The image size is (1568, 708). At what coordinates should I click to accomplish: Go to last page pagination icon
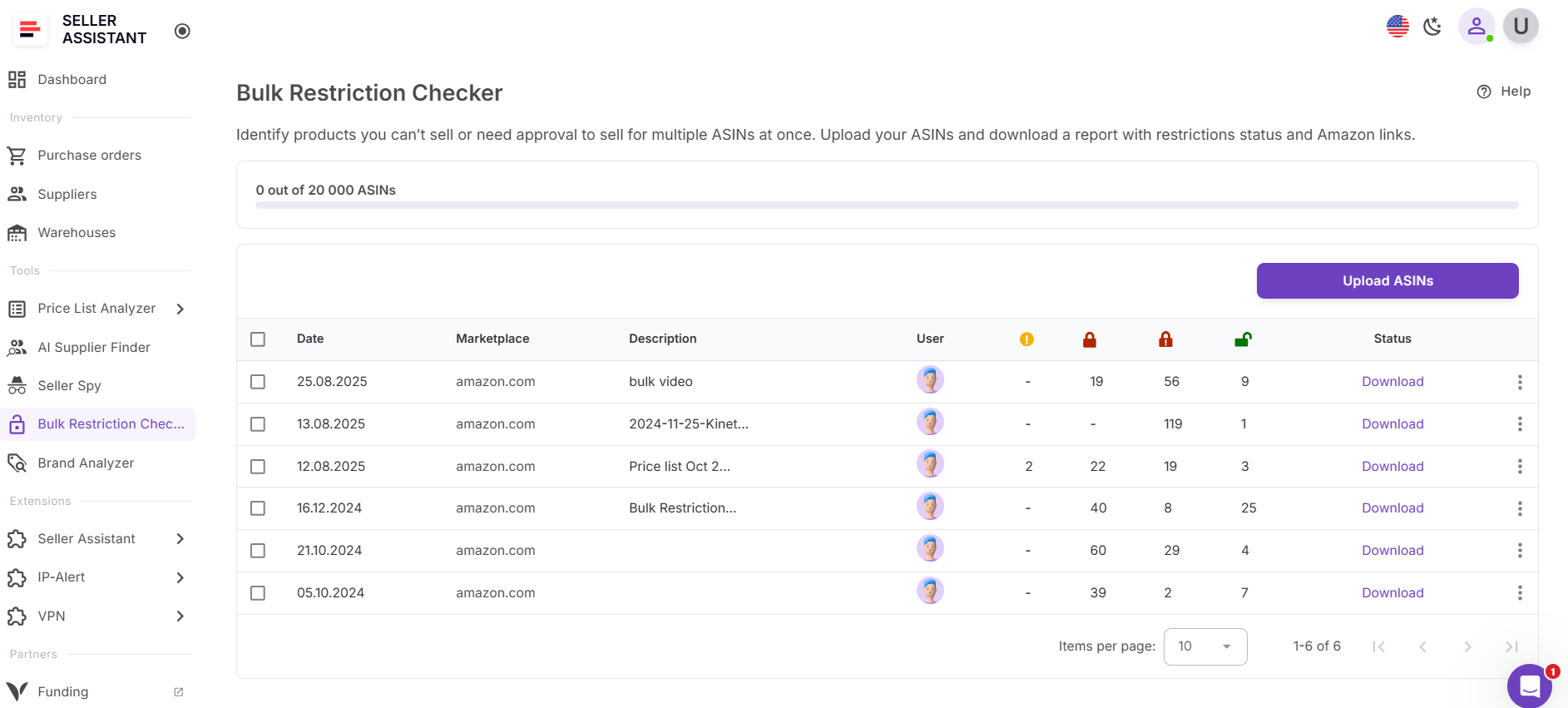click(1512, 647)
